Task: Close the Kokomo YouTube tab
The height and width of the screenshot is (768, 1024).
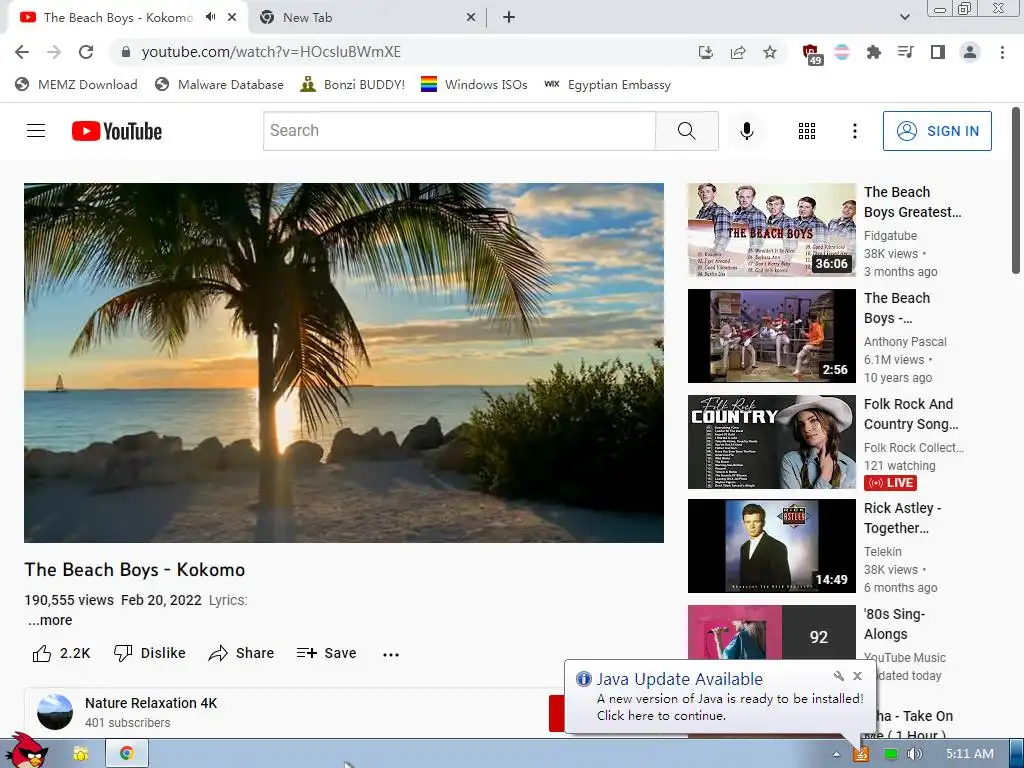Action: (x=232, y=18)
